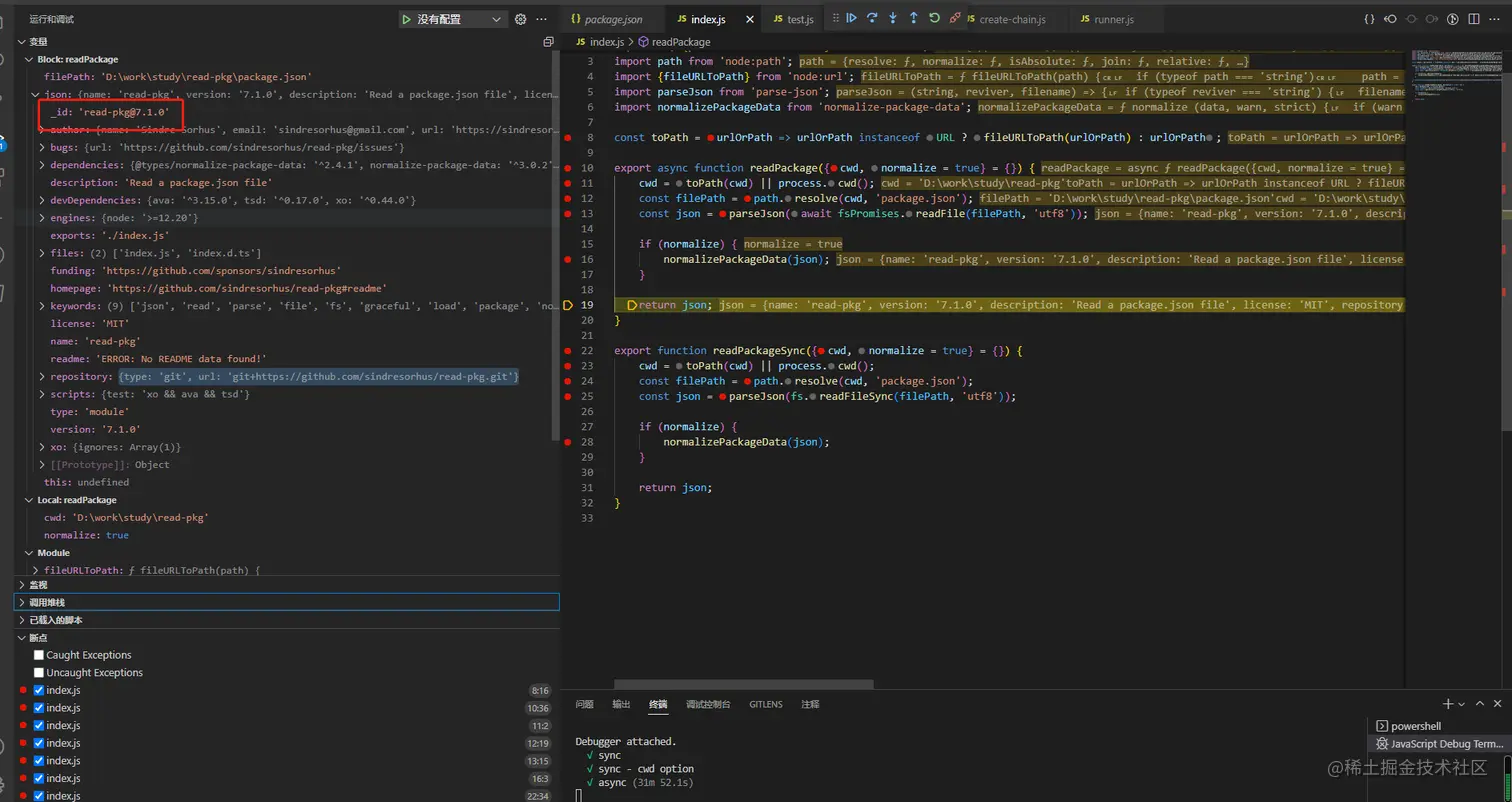Screen dimensions: 1512x802
Task: Expand the repository object in variables
Action: [x=41, y=377]
